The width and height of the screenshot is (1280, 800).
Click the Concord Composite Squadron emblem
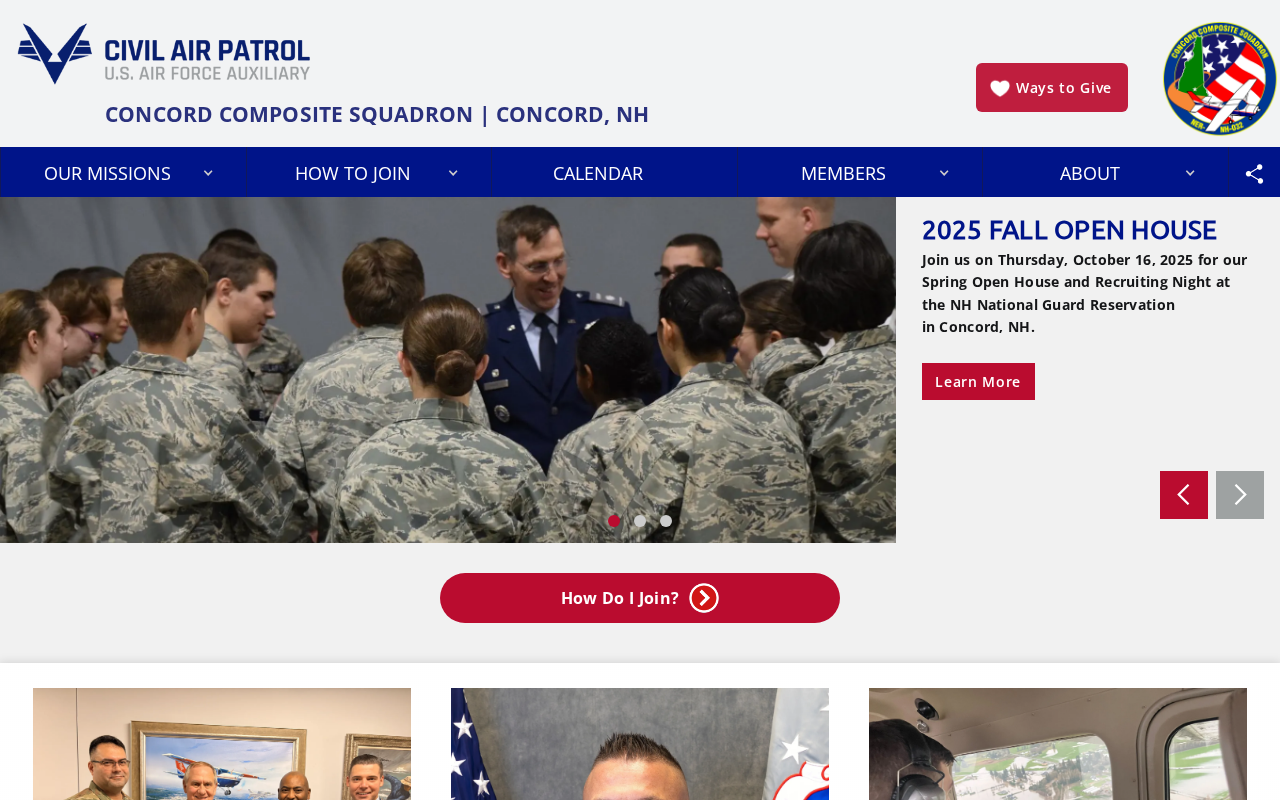pos(1220,78)
